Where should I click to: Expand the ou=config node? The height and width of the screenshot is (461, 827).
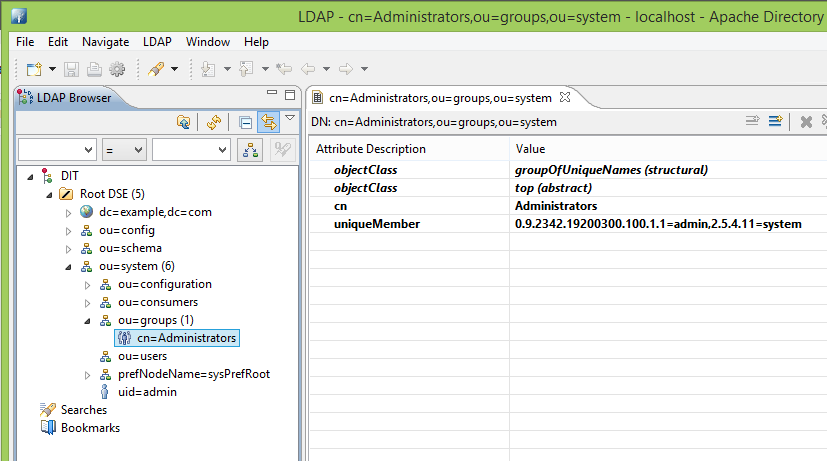click(x=68, y=231)
